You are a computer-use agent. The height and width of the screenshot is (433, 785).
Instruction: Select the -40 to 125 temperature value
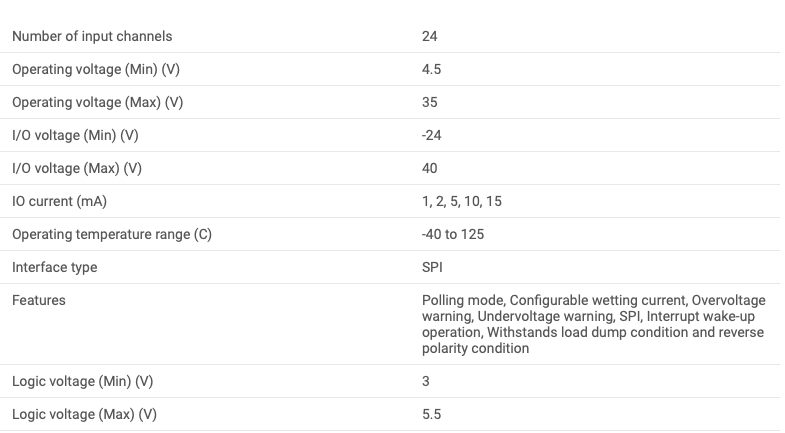(453, 235)
